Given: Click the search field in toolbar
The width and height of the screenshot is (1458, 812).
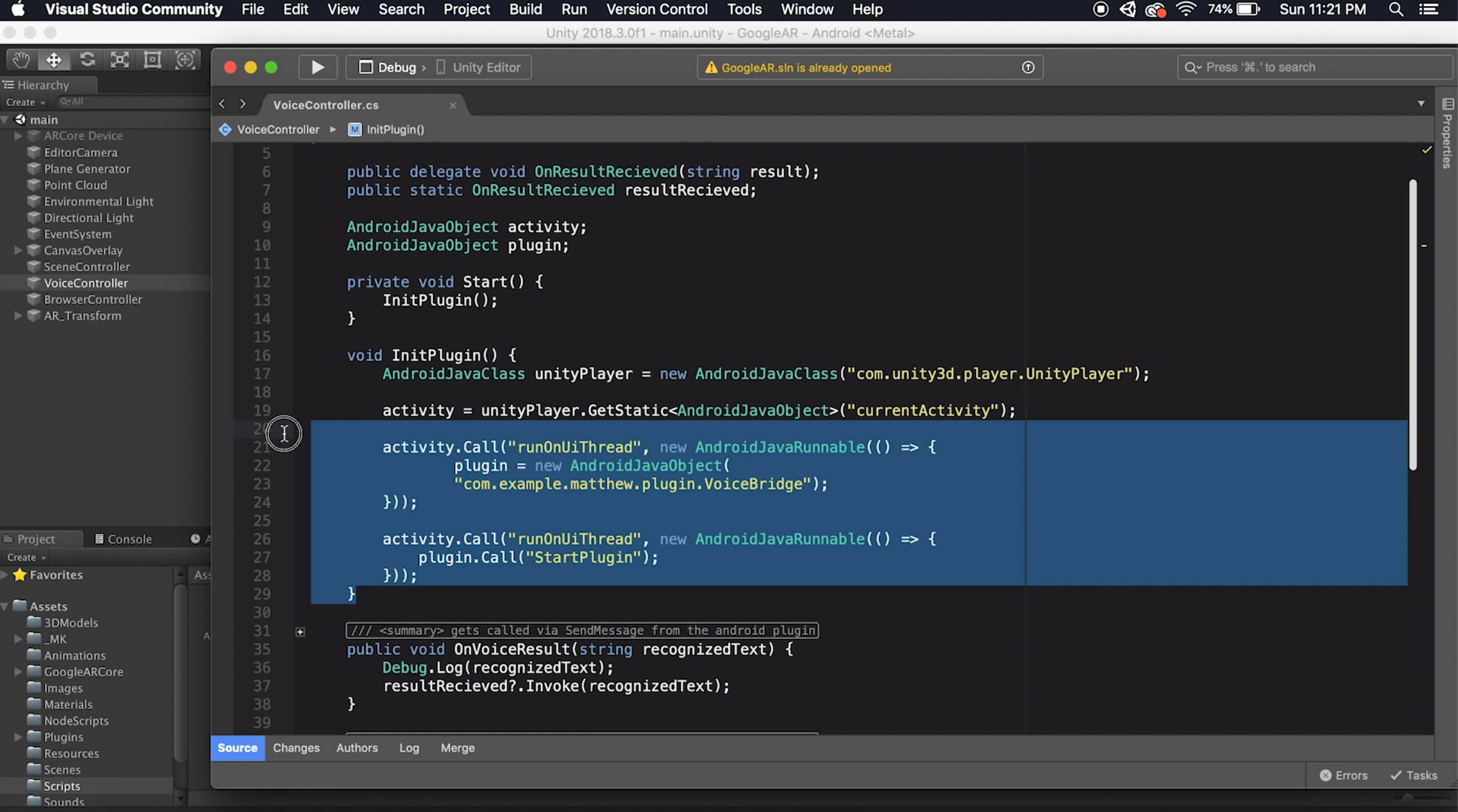Looking at the screenshot, I should pyautogui.click(x=1312, y=67).
